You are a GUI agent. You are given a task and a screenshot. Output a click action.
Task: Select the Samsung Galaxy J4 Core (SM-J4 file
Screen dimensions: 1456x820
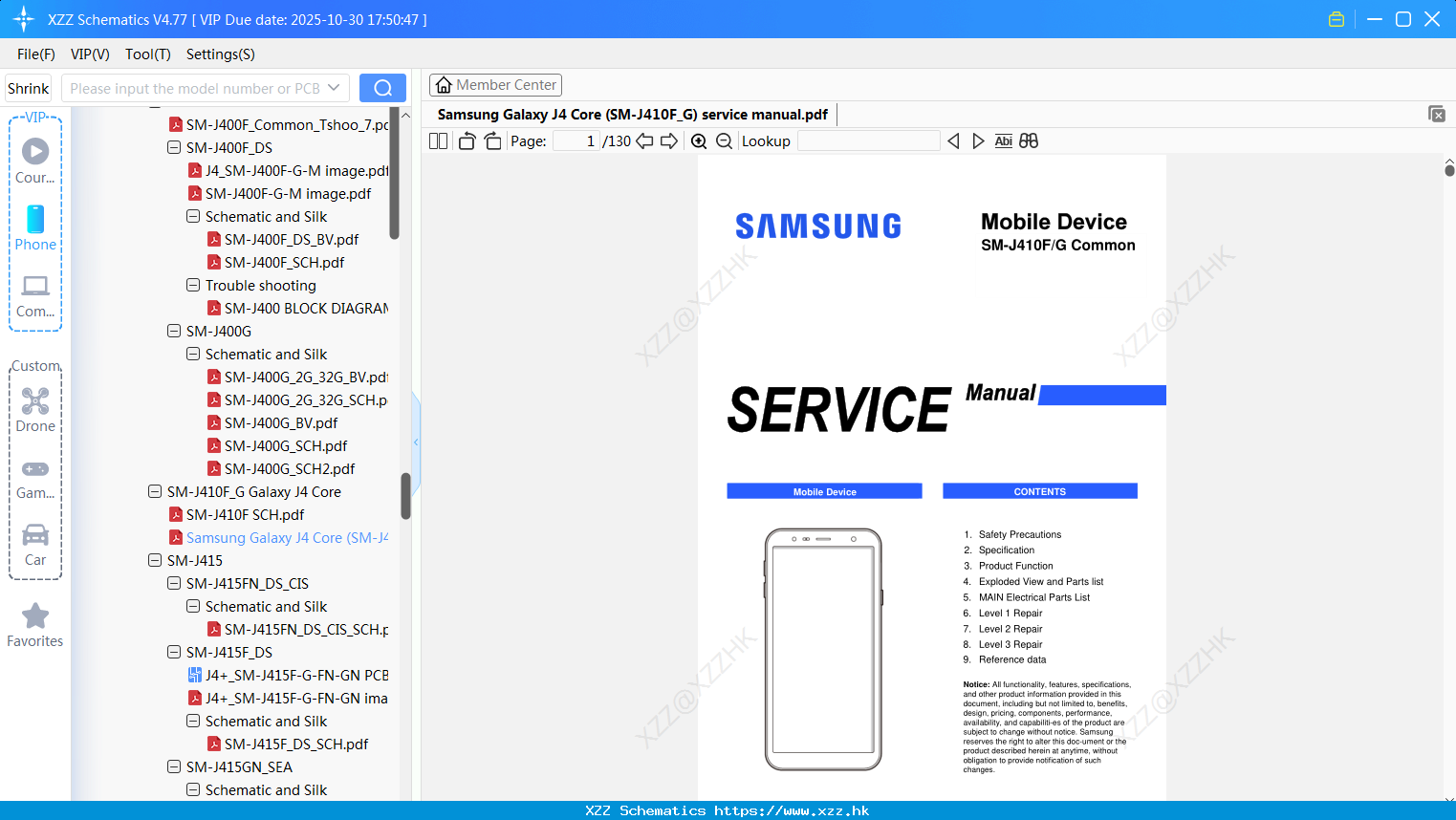point(287,538)
